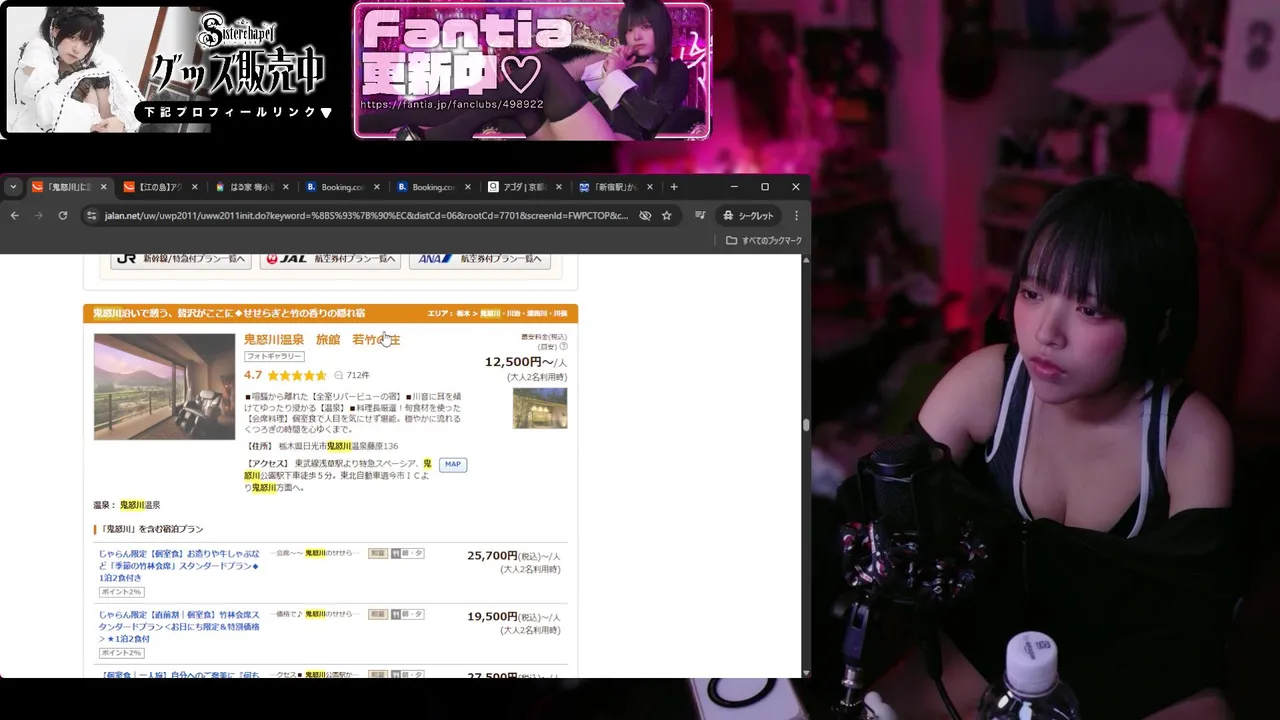Reload the jalan.net page
Viewport: 1280px width, 720px height.
click(63, 215)
